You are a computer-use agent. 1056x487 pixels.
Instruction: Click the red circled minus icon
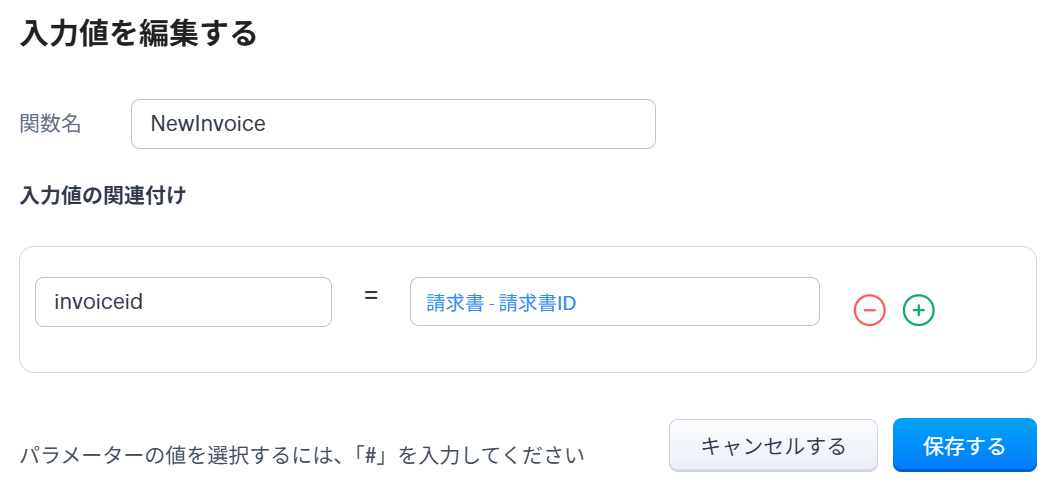pyautogui.click(x=869, y=311)
